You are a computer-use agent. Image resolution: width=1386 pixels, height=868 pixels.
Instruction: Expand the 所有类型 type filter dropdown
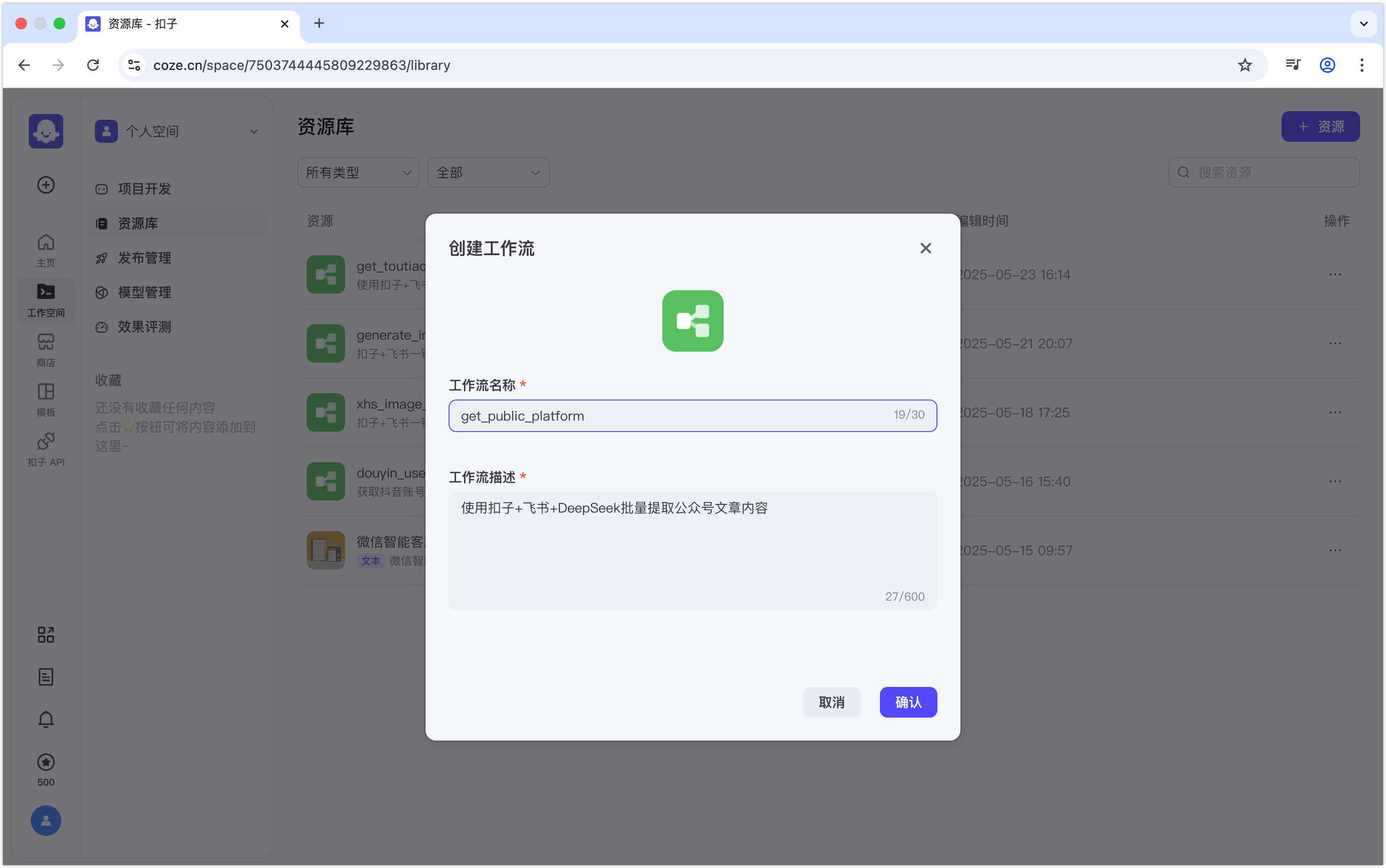[358, 172]
